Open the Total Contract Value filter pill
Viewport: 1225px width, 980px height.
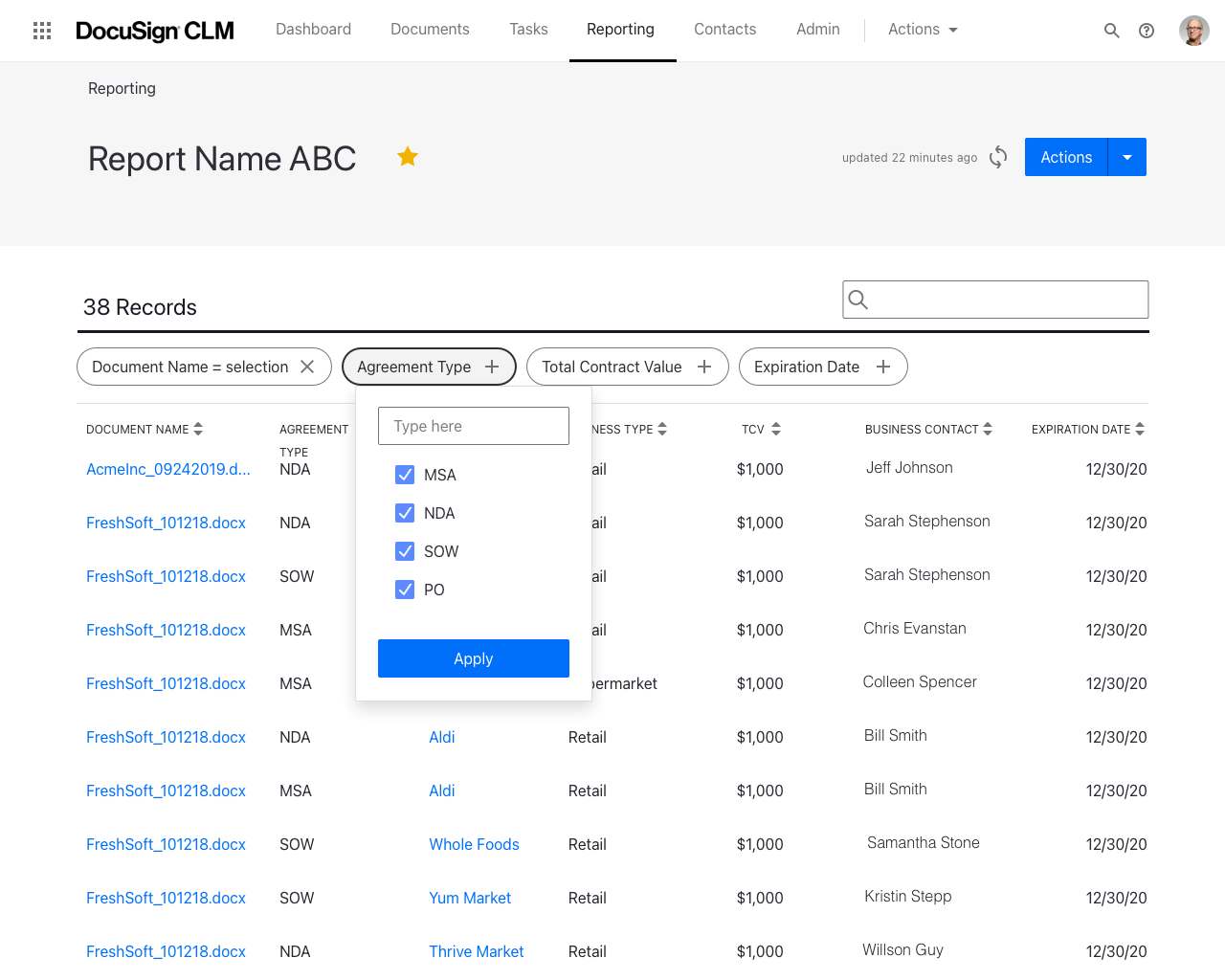pos(628,367)
